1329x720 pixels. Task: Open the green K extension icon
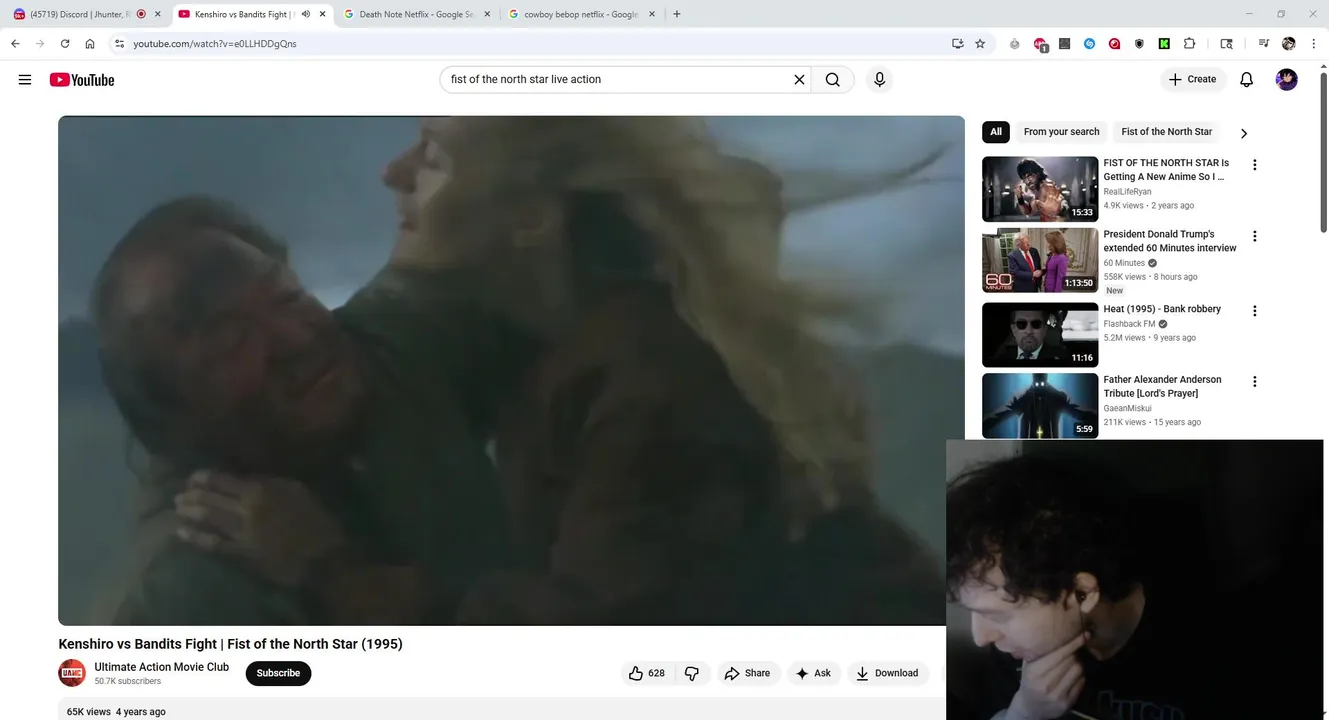pyautogui.click(x=1164, y=44)
